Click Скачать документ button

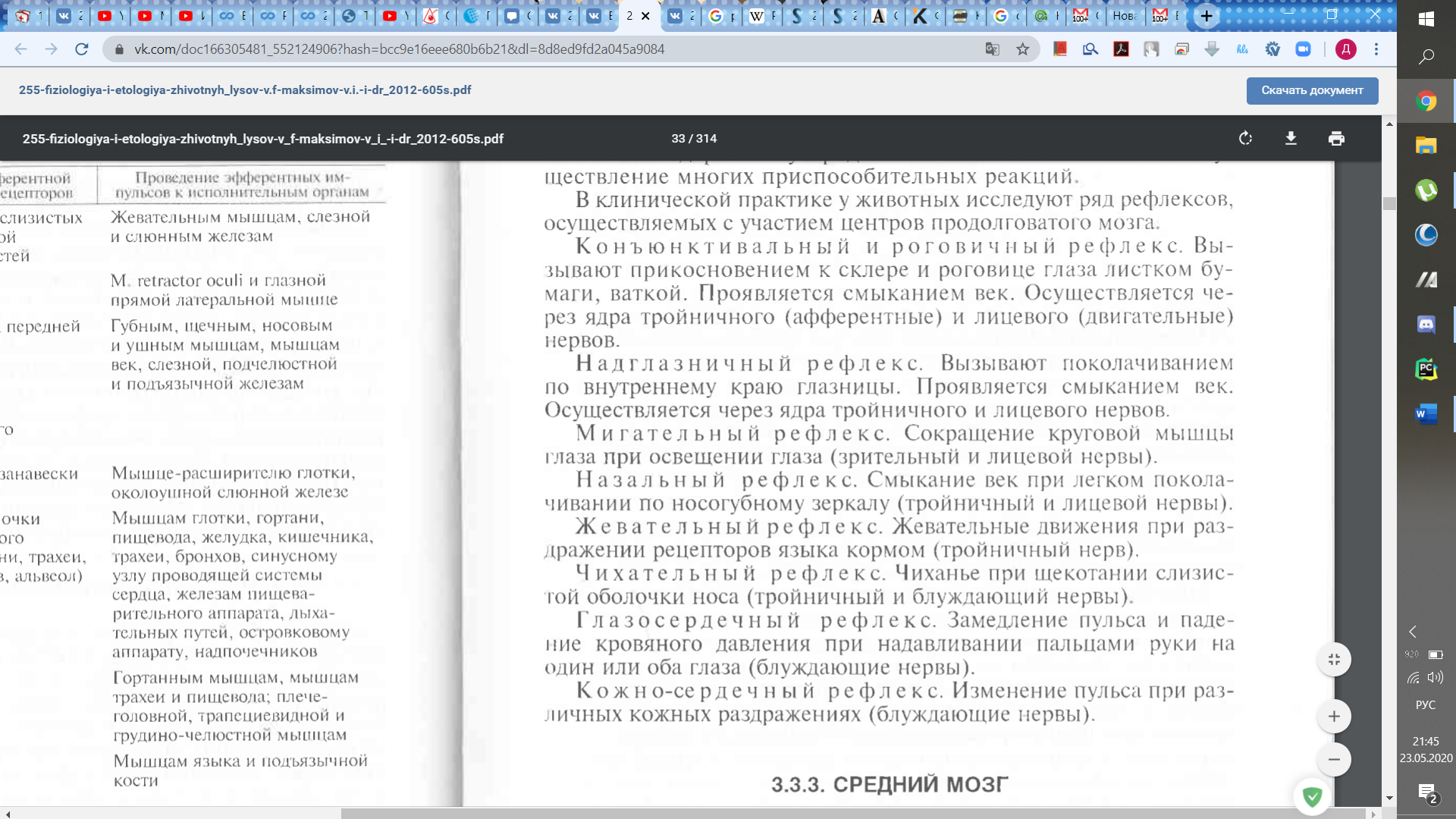(1312, 90)
